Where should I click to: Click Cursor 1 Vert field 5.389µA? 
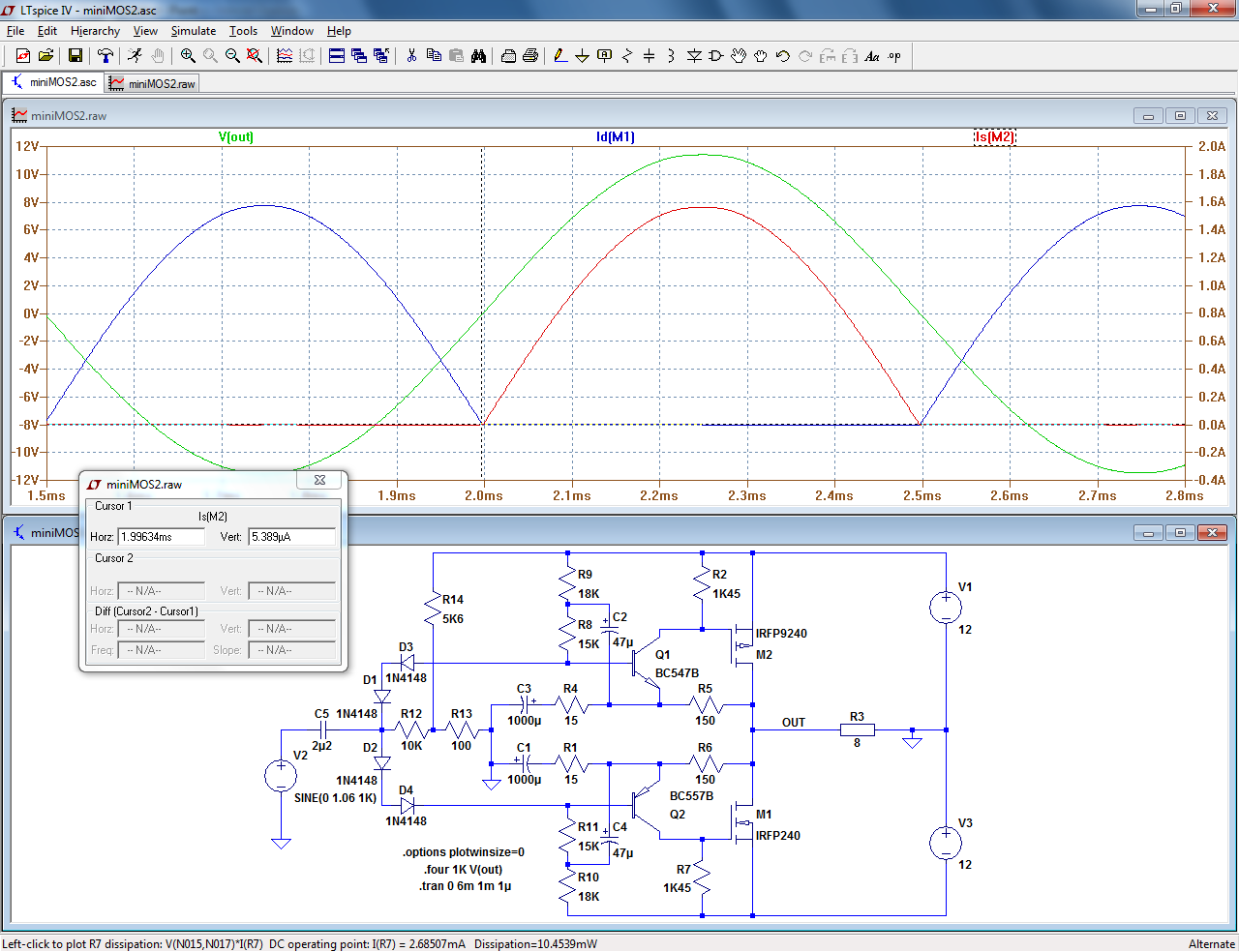tap(292, 536)
